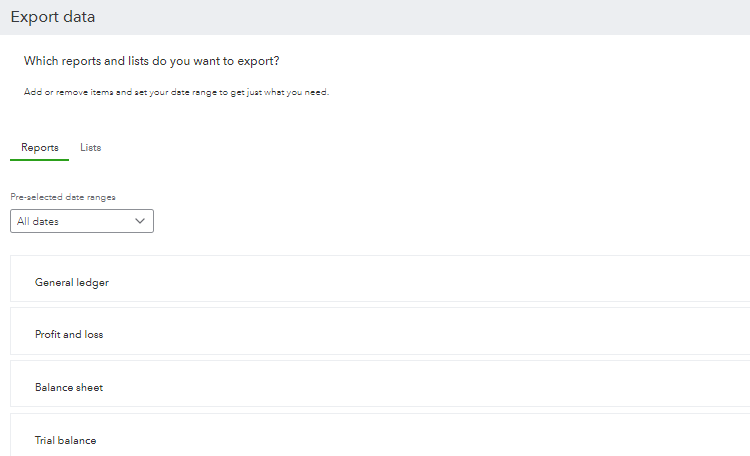The width and height of the screenshot is (750, 456).
Task: Open the All dates dropdown
Action: click(82, 221)
